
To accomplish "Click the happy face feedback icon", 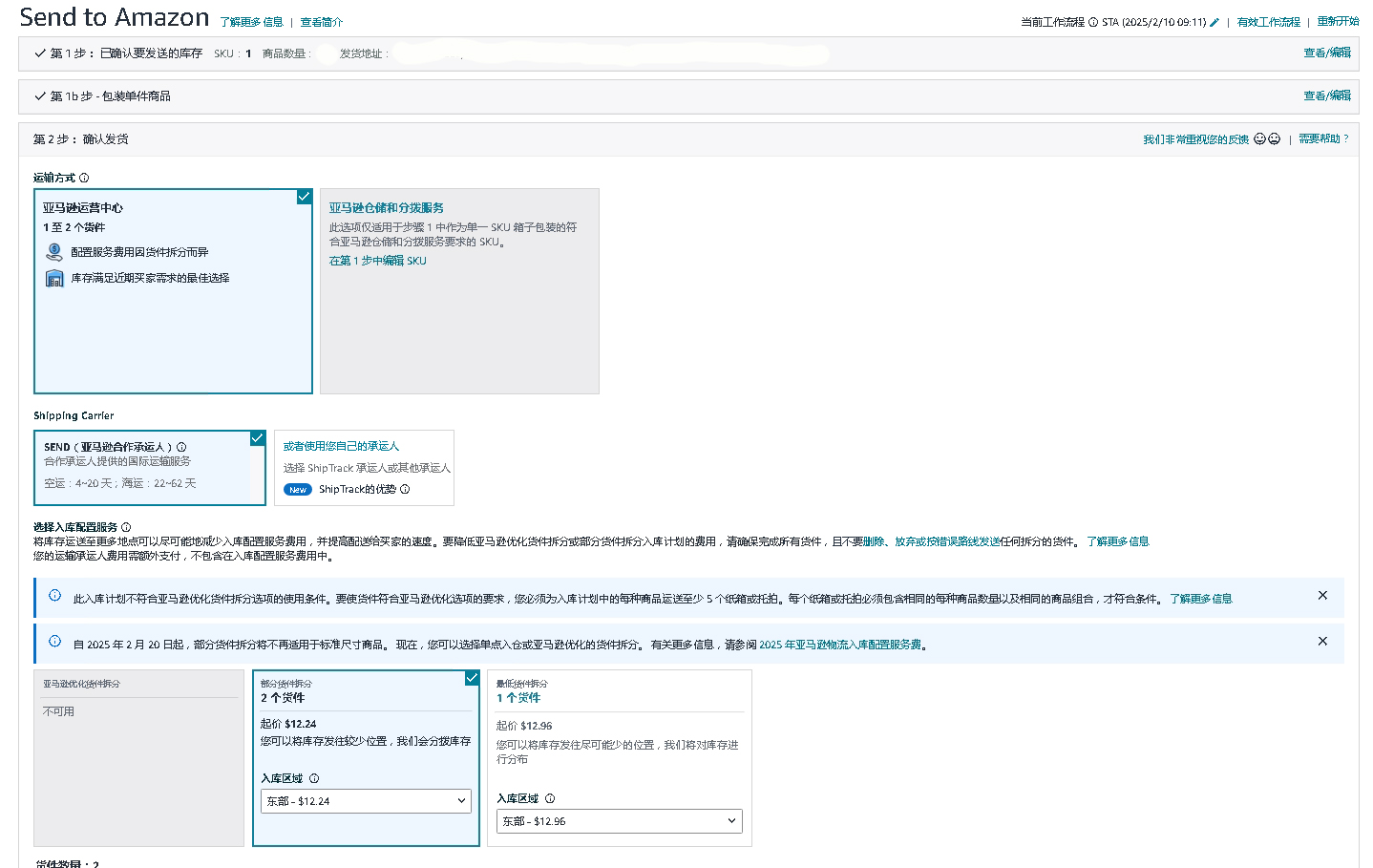I will [x=1260, y=138].
